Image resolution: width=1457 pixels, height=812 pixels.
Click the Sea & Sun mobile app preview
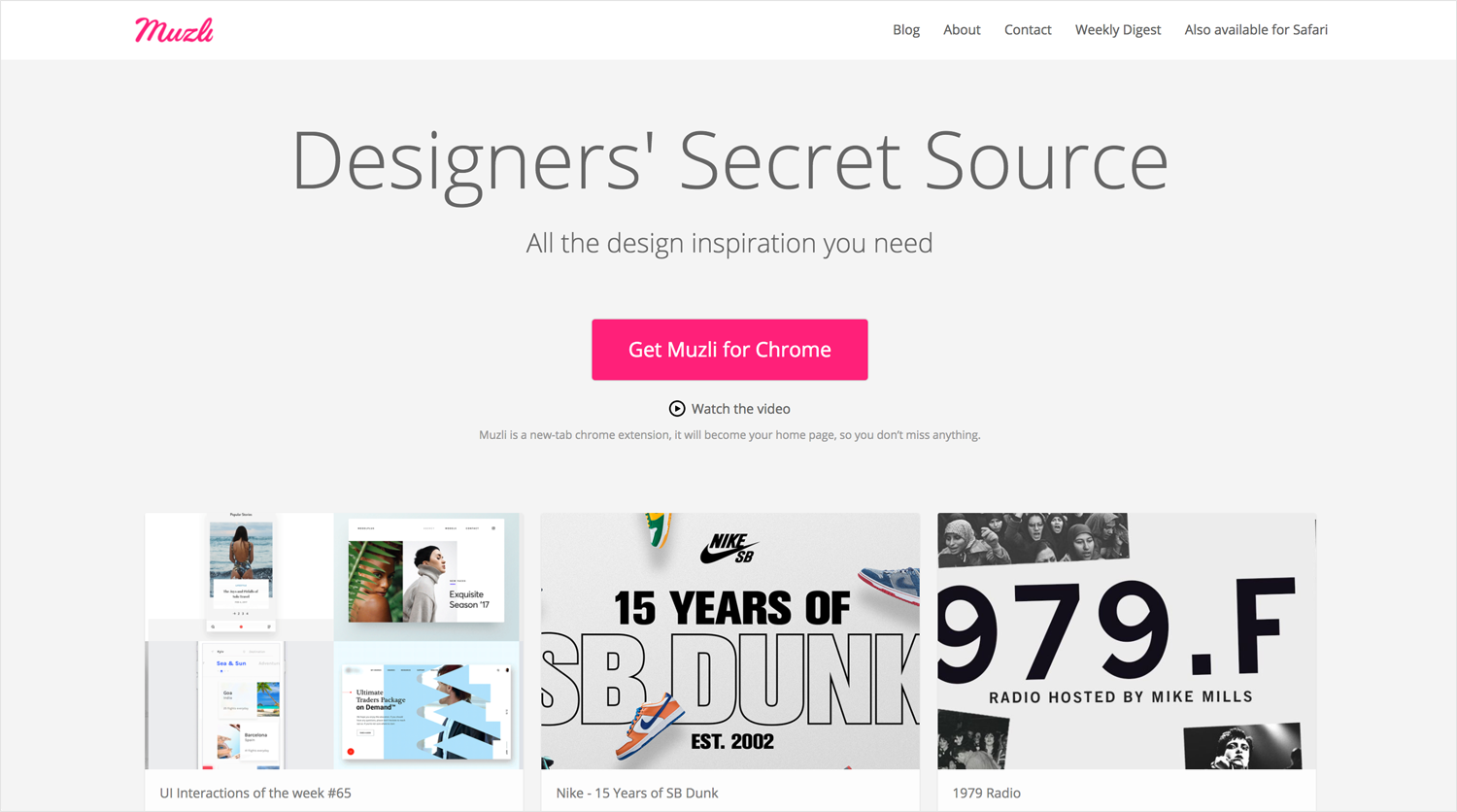pos(240,705)
